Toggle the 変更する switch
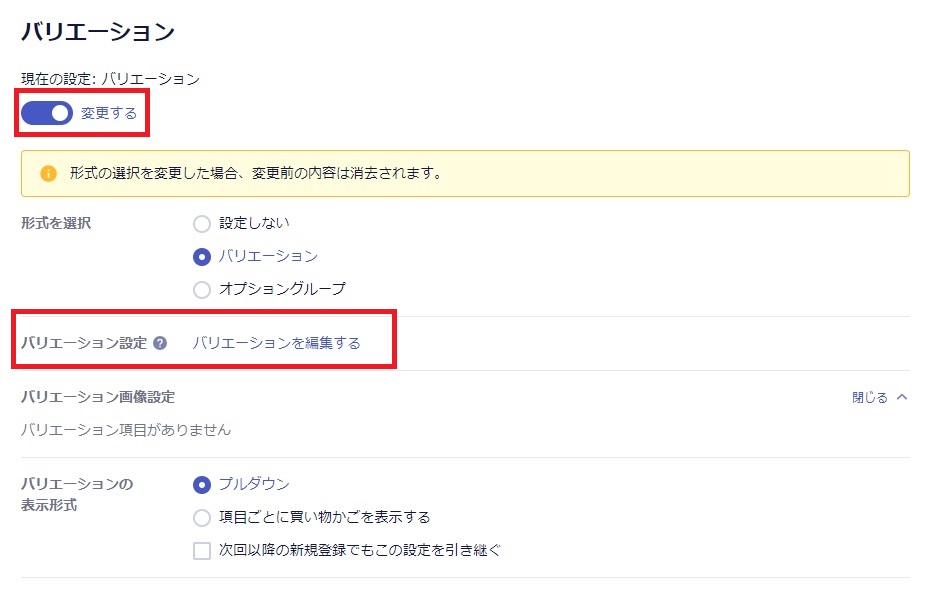This screenshot has height=597, width=928. point(46,113)
